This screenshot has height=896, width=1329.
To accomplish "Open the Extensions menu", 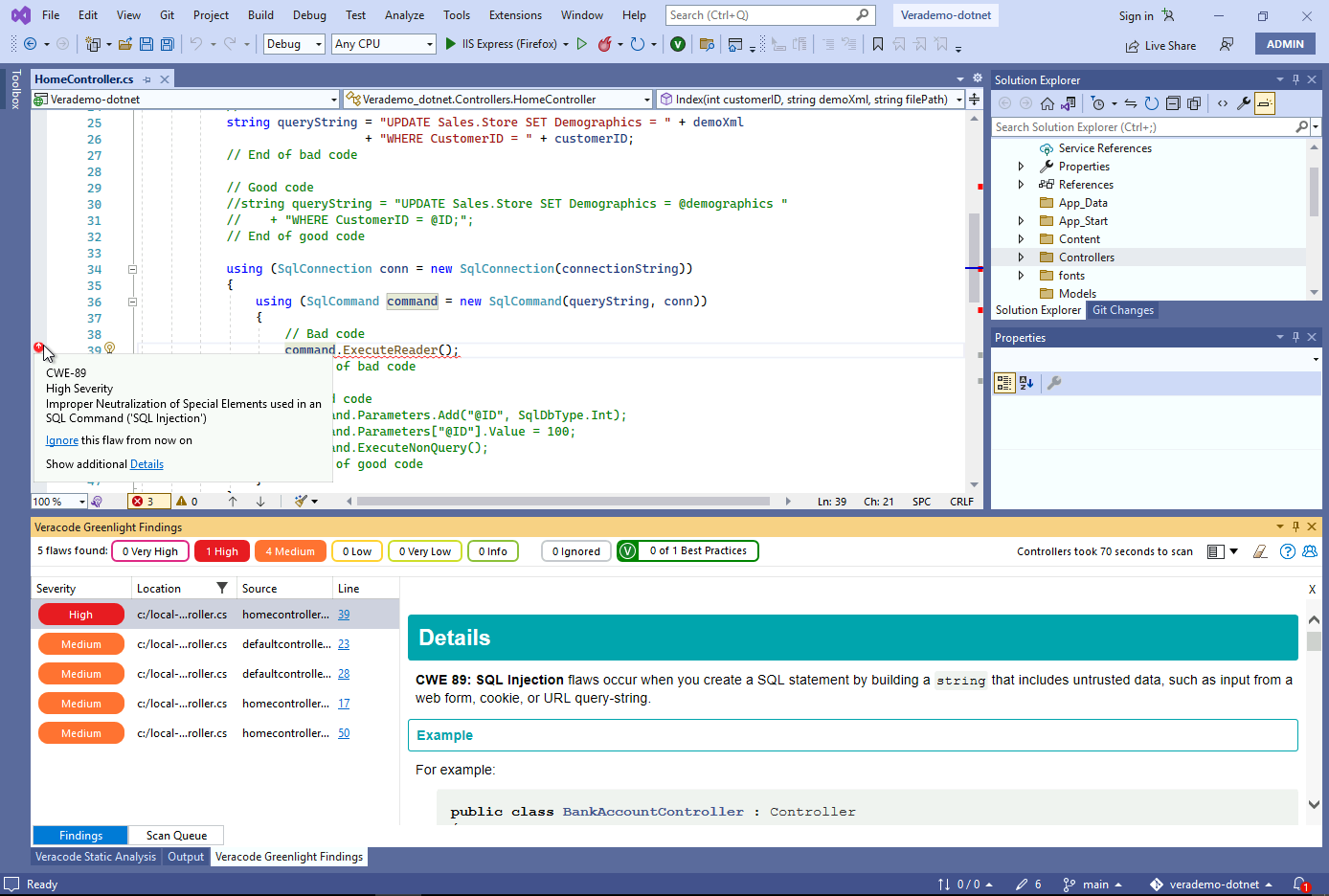I will [x=515, y=15].
